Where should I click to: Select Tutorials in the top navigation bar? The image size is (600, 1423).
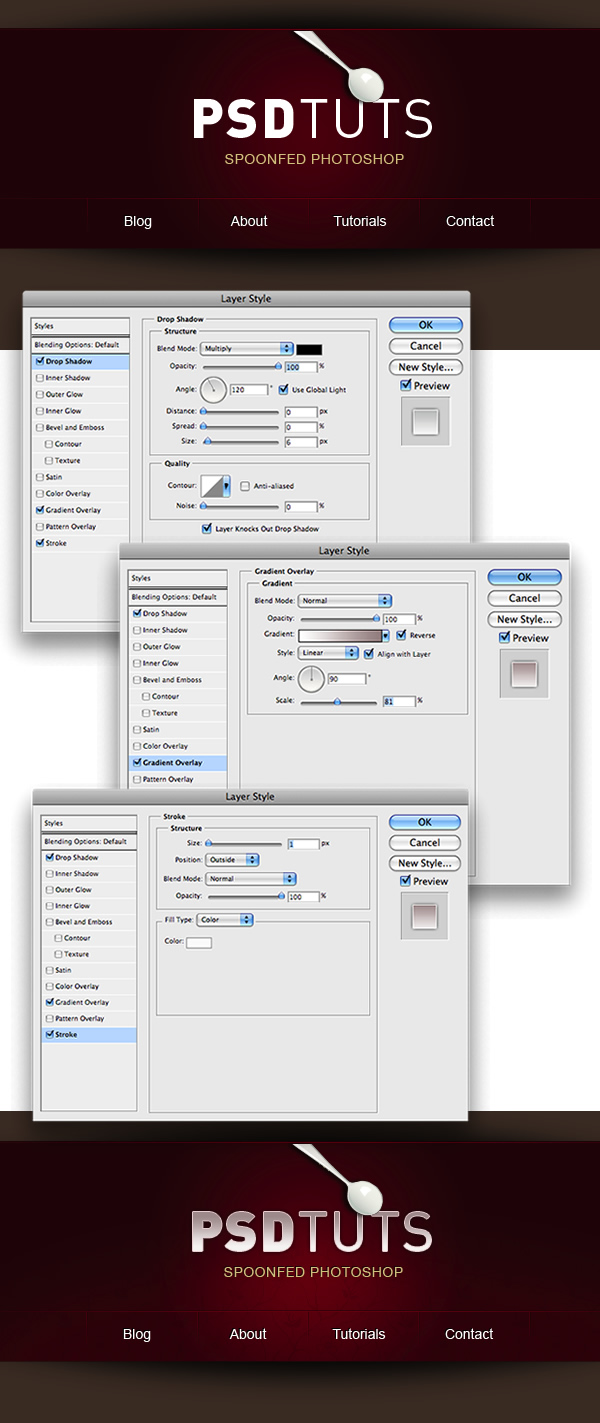tap(360, 221)
